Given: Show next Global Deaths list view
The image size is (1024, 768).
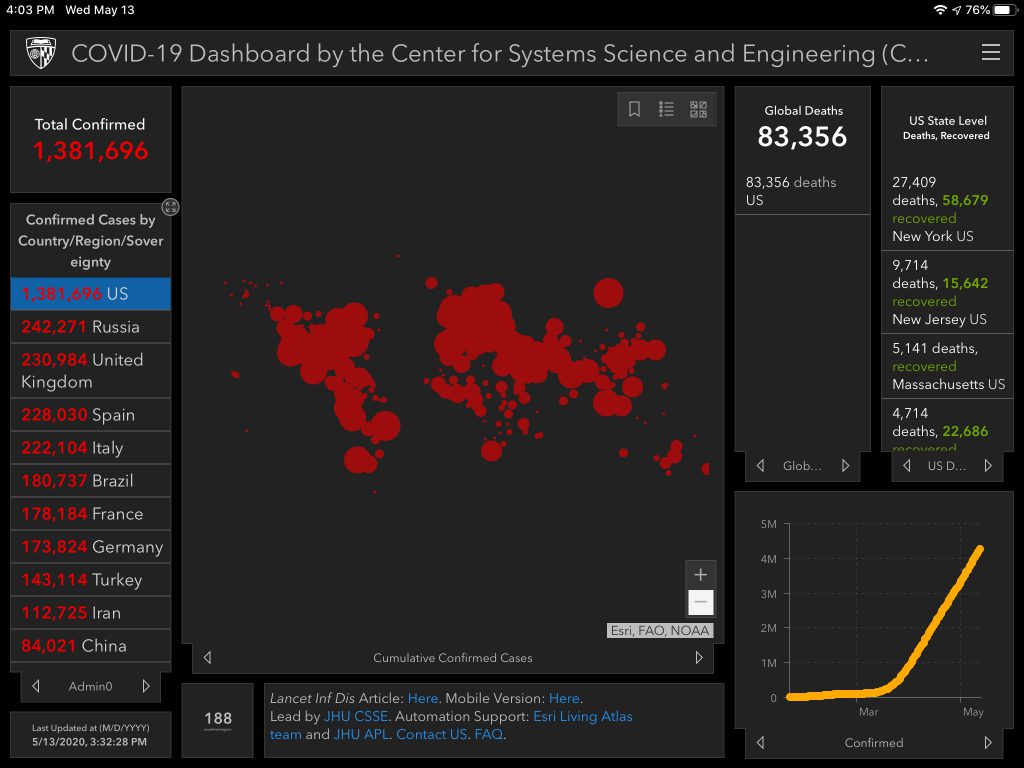Looking at the screenshot, I should point(845,466).
